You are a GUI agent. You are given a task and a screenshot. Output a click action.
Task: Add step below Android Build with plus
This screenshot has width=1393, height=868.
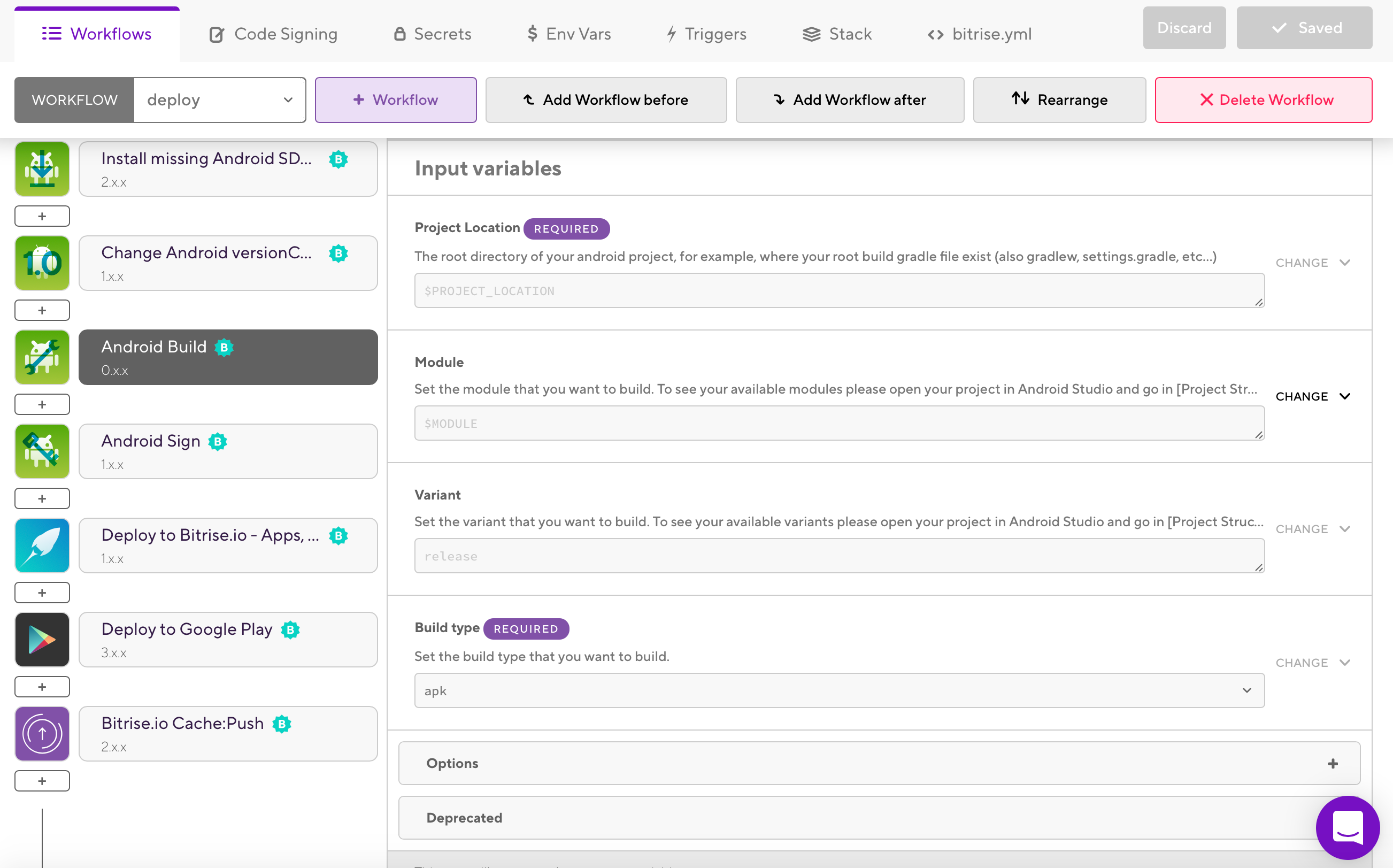click(42, 404)
